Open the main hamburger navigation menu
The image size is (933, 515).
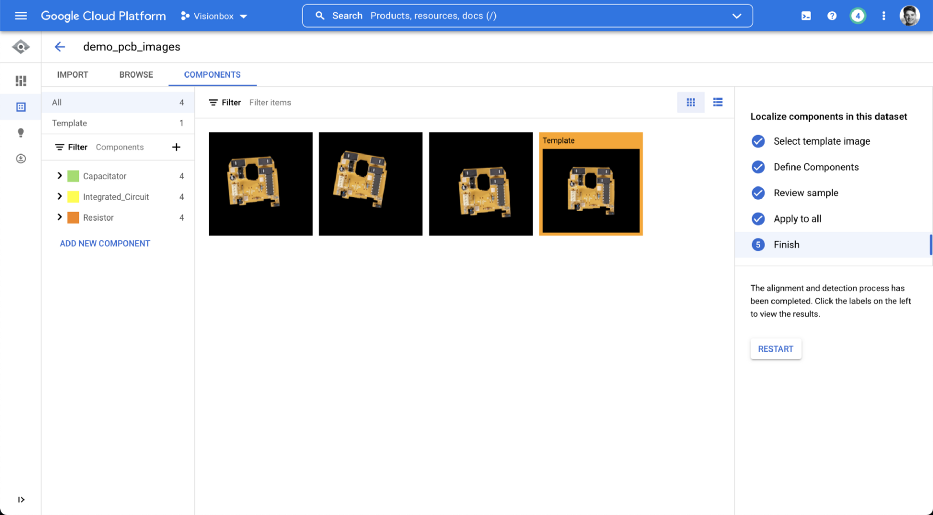point(20,16)
